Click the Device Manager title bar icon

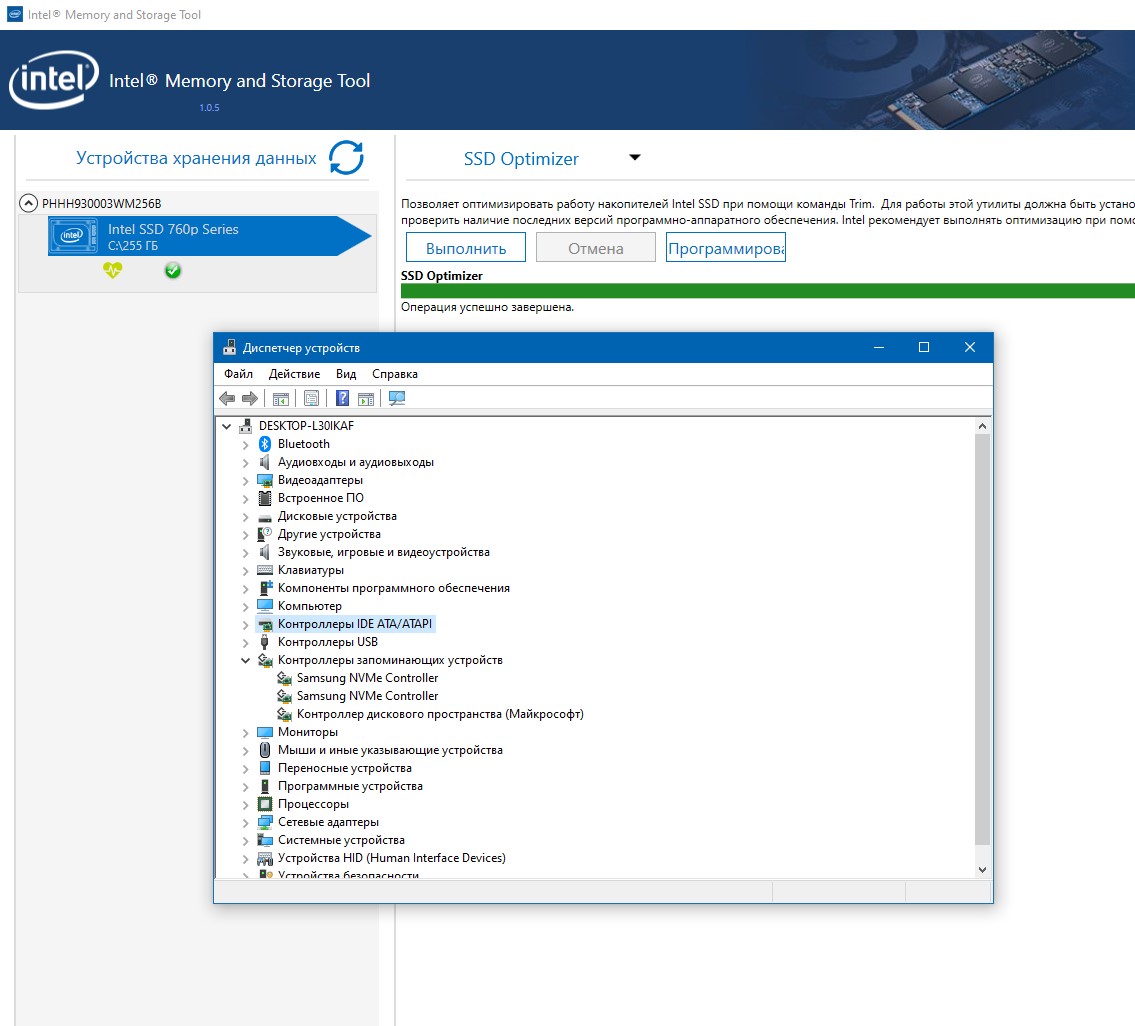[x=229, y=348]
